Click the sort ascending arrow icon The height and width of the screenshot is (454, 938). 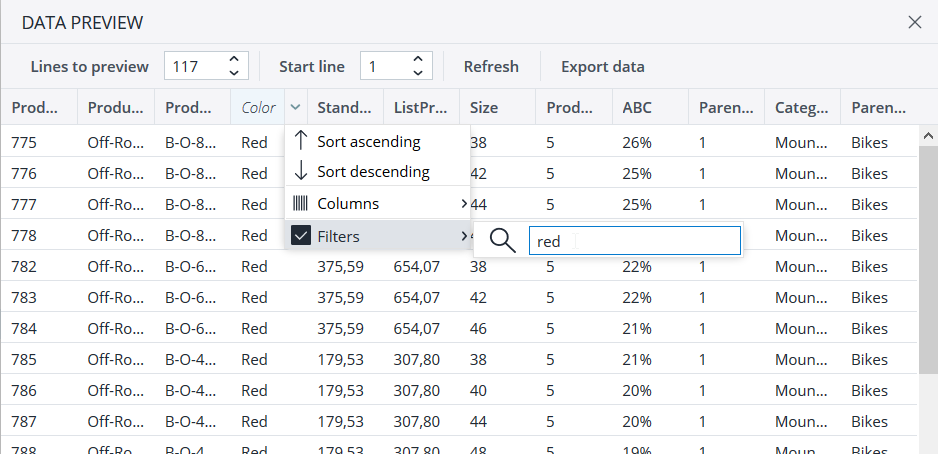tap(300, 141)
